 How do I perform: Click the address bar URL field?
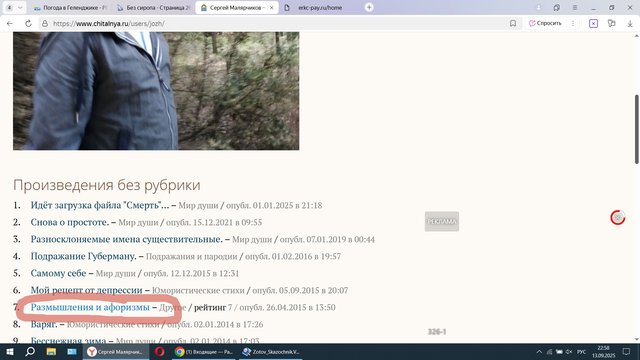point(278,24)
